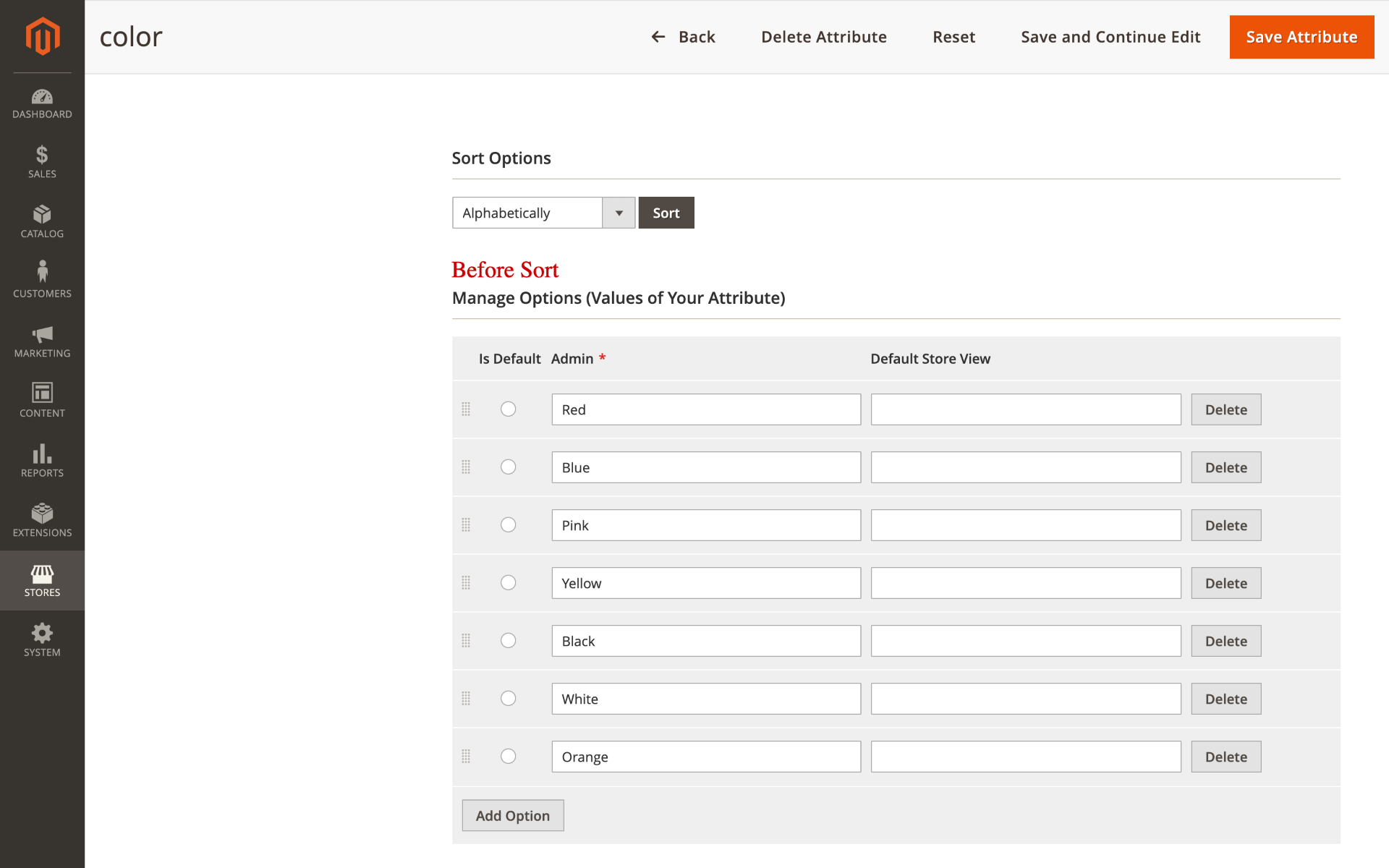This screenshot has height=868, width=1389.
Task: Go Back using the arrow link
Action: pyautogui.click(x=683, y=37)
